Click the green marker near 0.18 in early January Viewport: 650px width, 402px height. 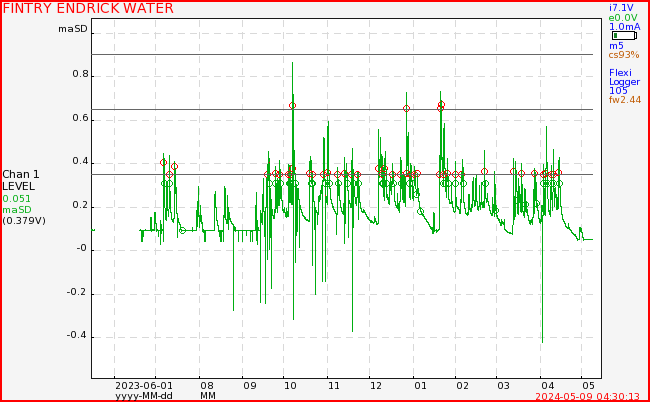(x=421, y=211)
